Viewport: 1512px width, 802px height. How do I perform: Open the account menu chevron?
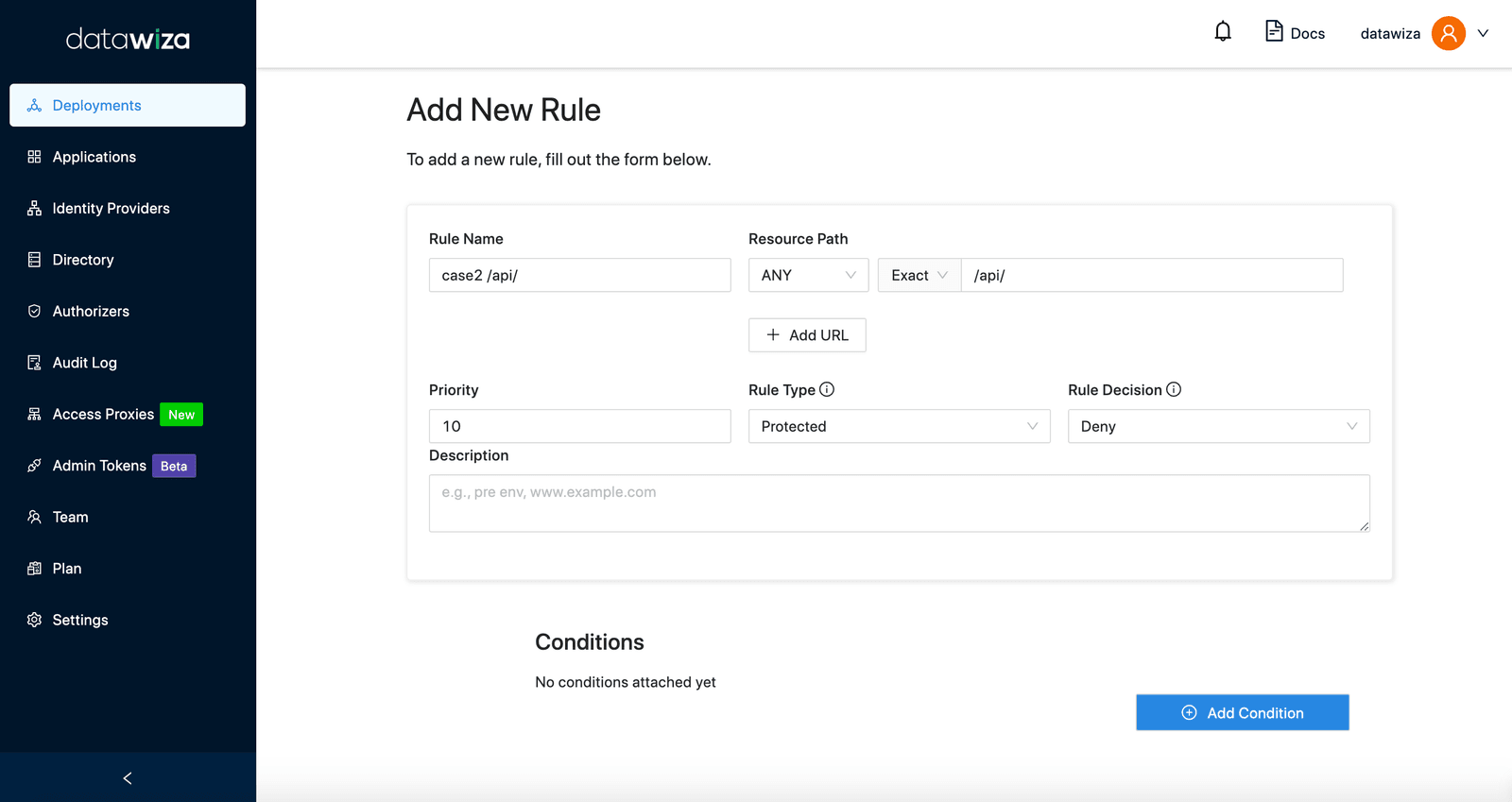pos(1484,33)
